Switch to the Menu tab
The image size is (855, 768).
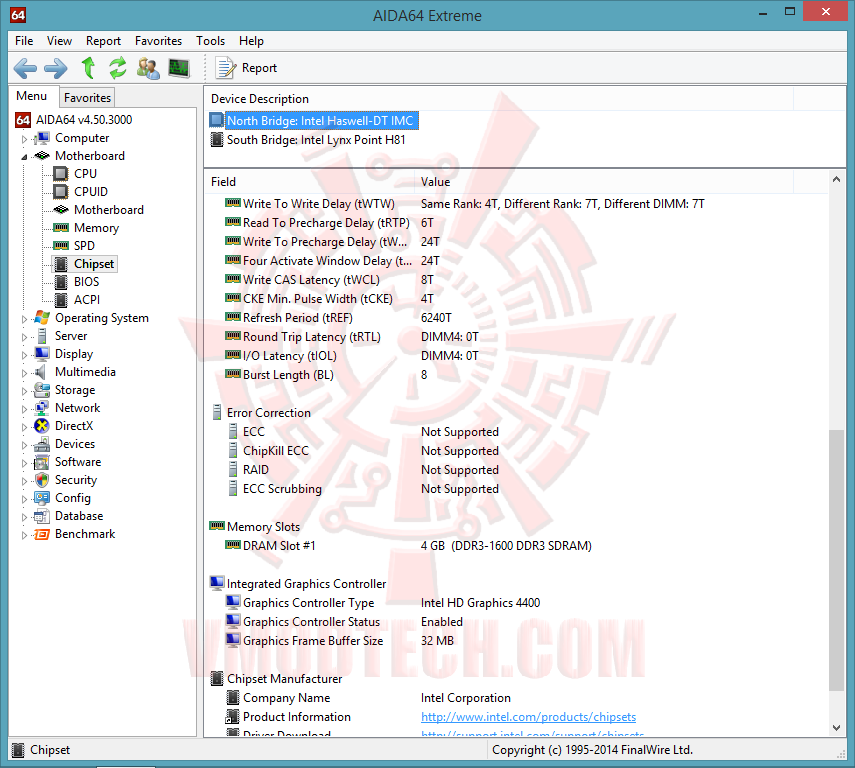[32, 96]
